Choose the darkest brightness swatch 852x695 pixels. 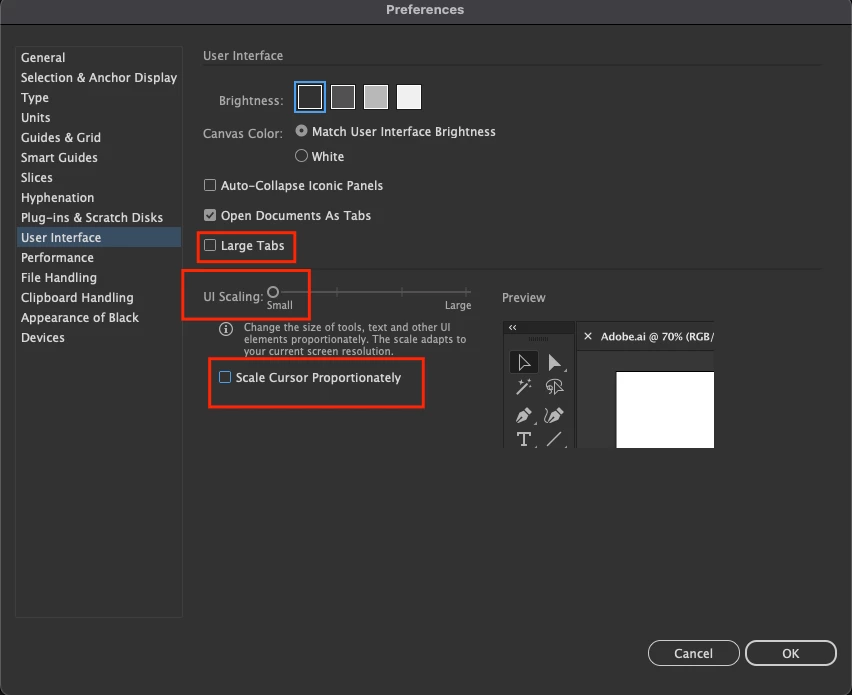[310, 97]
